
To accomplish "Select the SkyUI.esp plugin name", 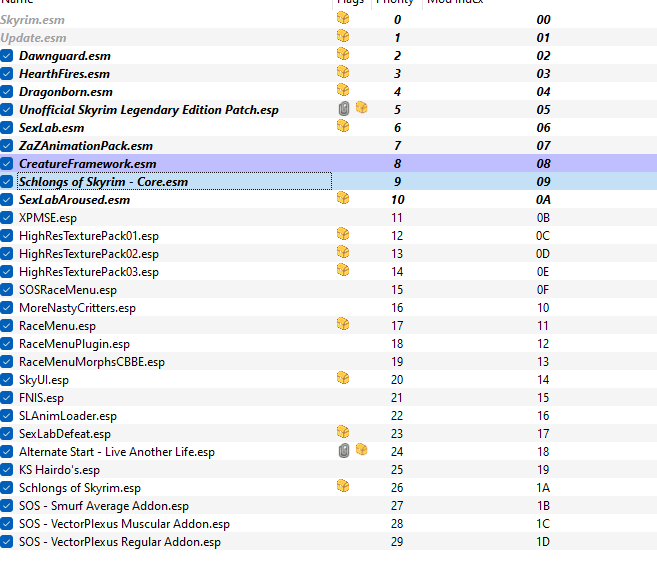I will point(44,380).
